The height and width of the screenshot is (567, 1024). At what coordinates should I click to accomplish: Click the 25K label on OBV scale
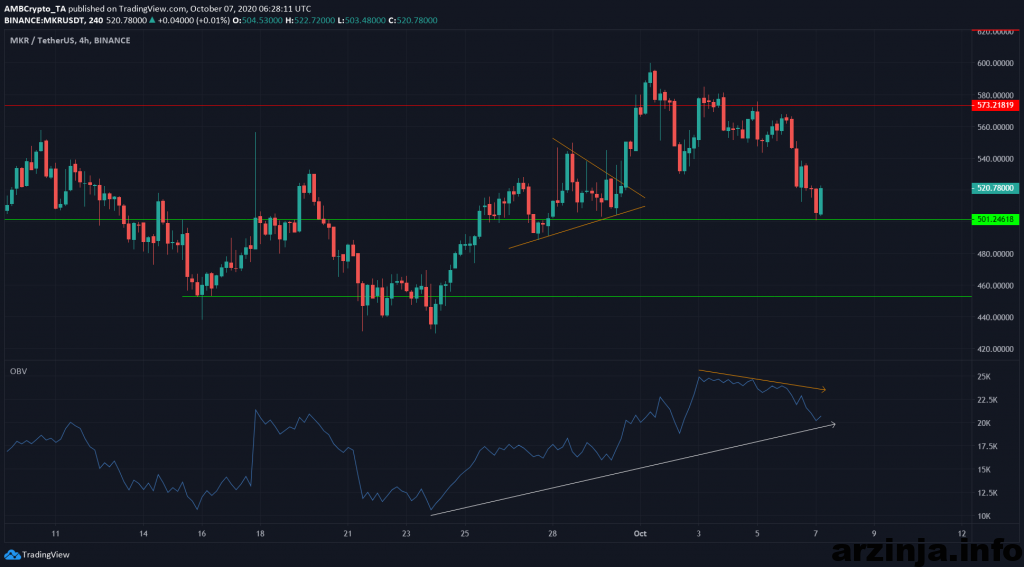click(x=983, y=377)
